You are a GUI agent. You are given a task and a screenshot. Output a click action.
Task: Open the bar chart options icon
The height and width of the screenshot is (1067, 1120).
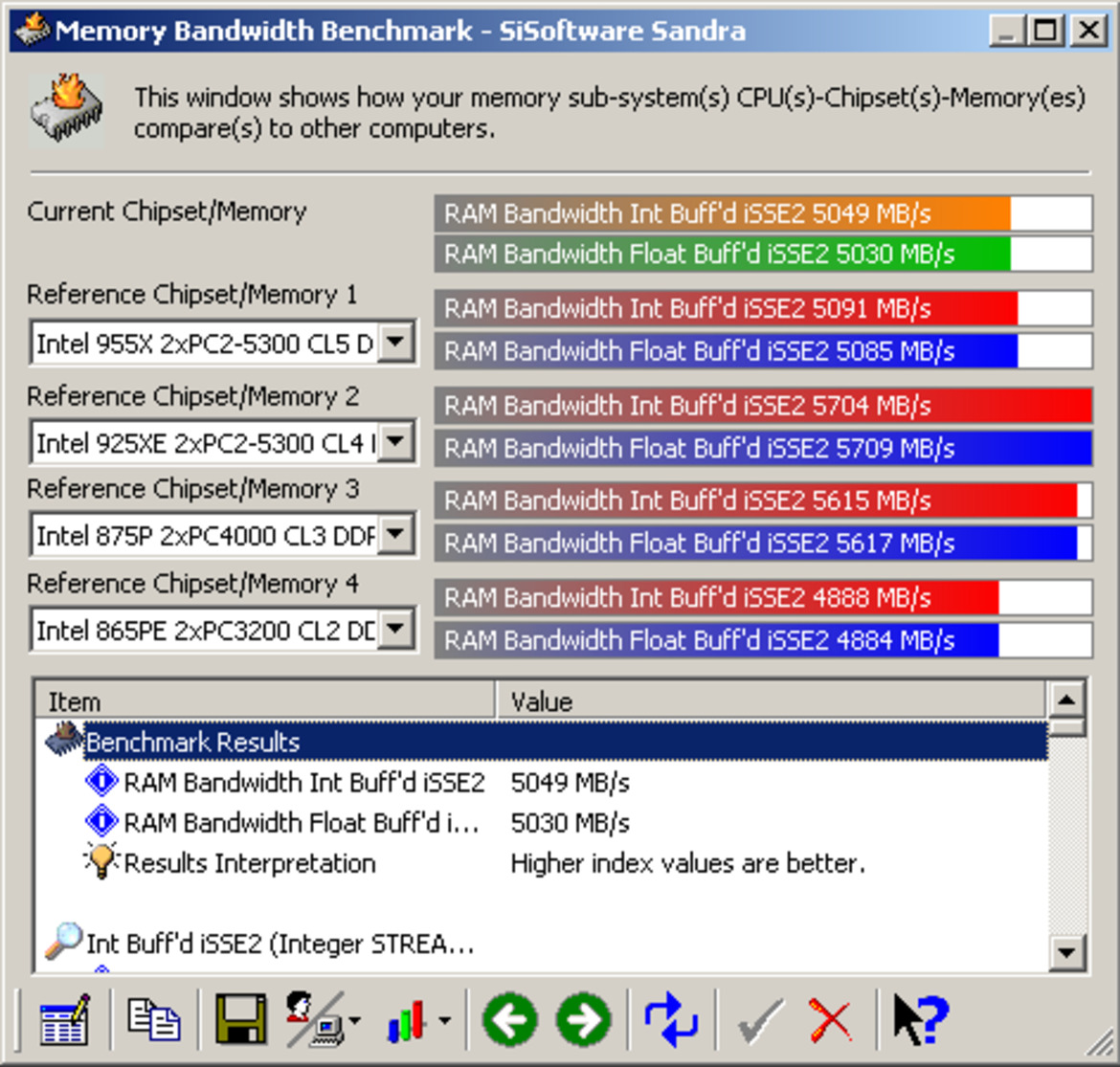click(407, 1020)
